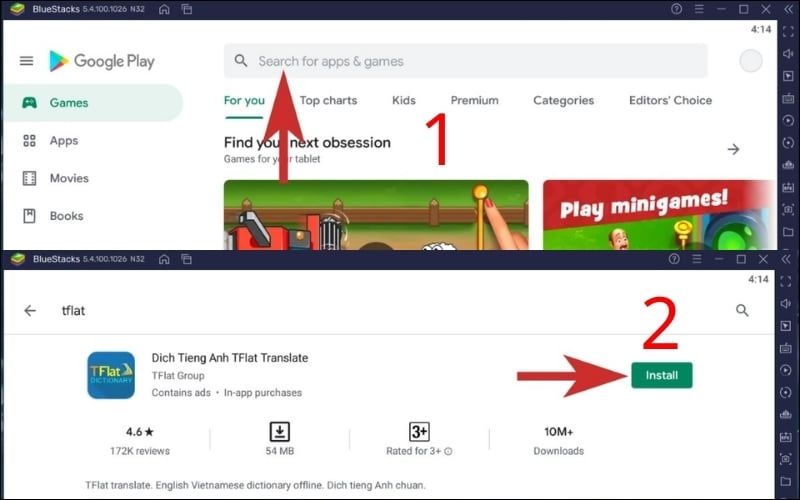Open media folder icon in tflat results window
This screenshot has width=800, height=500.
pos(786,482)
